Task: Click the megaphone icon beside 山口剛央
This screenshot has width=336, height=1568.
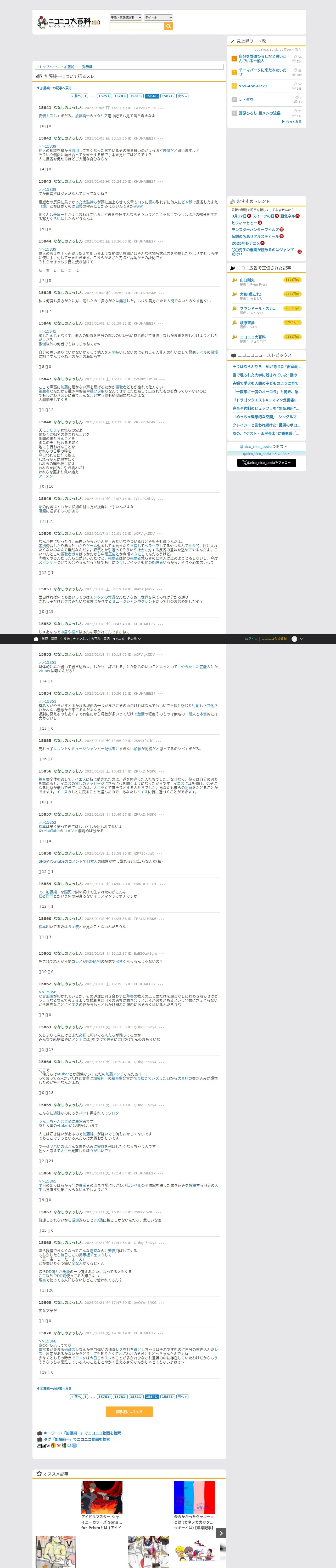Action: click(235, 280)
